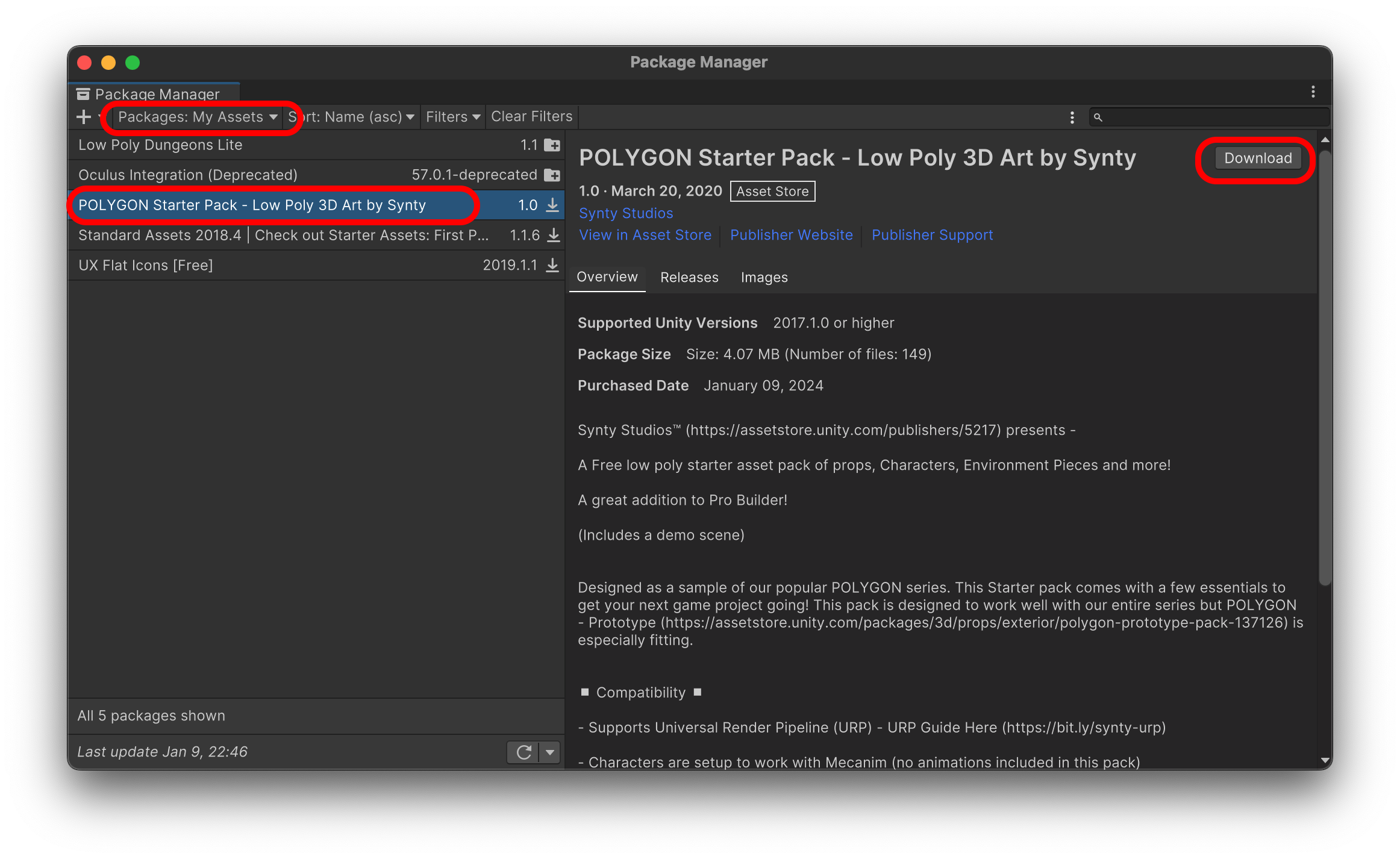
Task: Switch to the Releases tab
Action: click(x=689, y=278)
